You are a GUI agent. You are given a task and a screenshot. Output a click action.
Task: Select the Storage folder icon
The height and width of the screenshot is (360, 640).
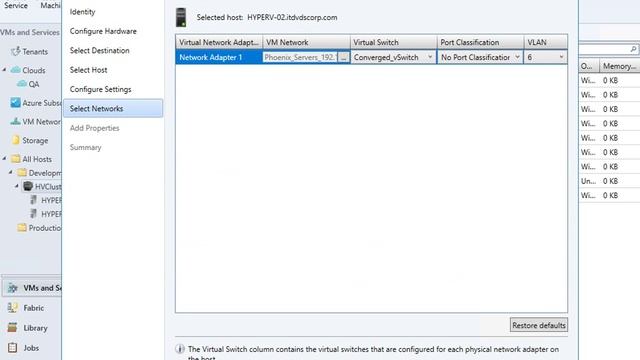[16, 140]
